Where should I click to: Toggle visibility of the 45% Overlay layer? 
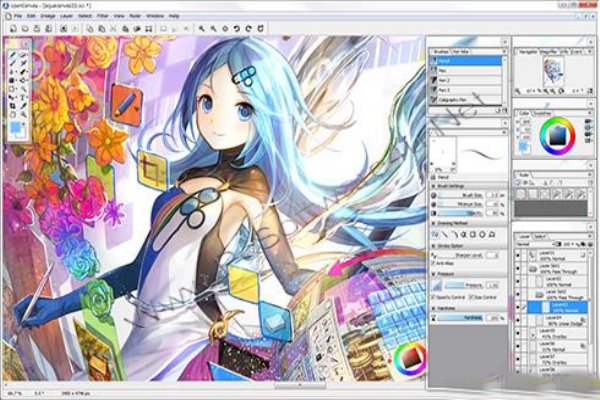coord(518,333)
